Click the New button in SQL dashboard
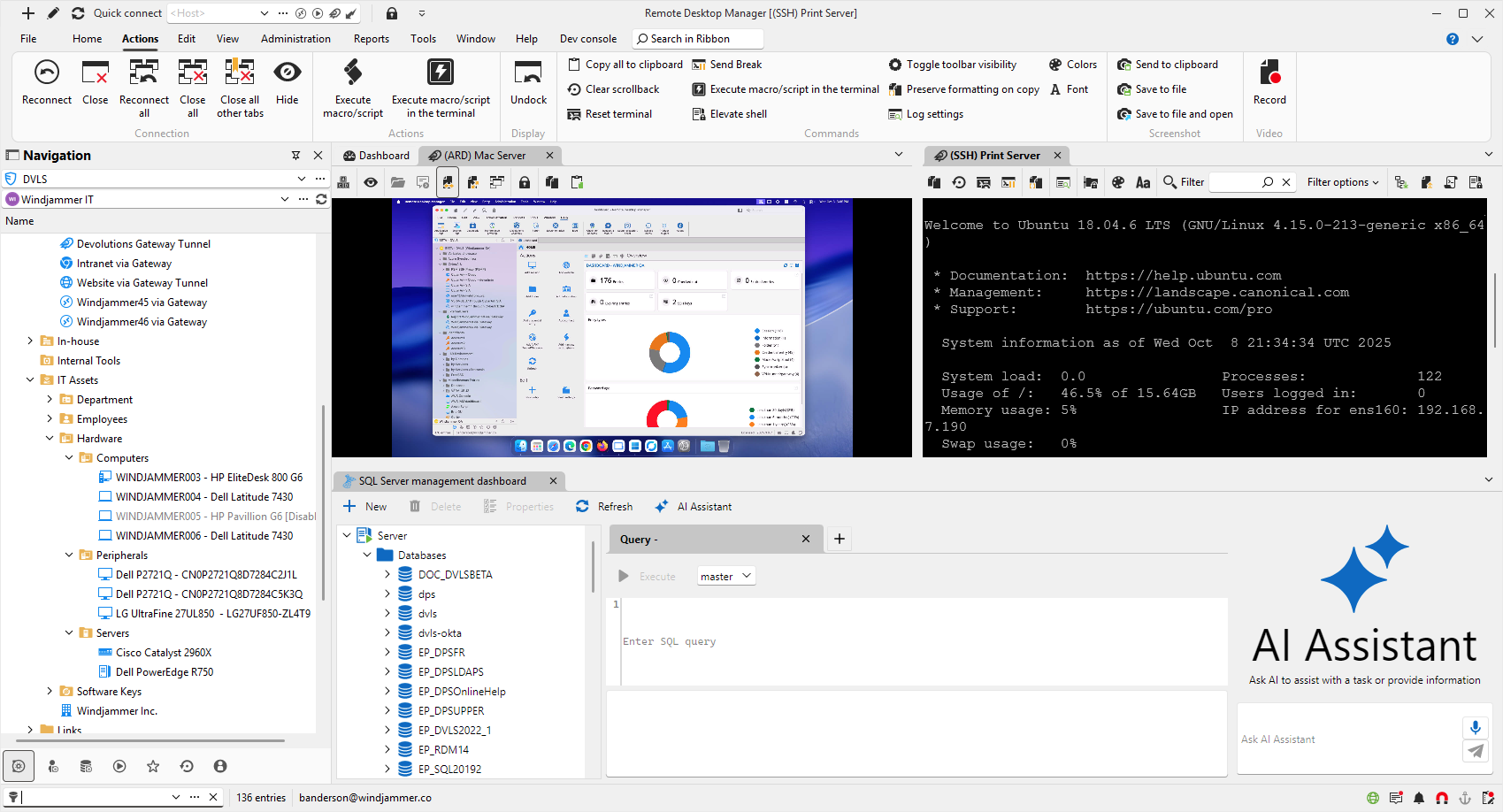1503x812 pixels. pos(365,507)
